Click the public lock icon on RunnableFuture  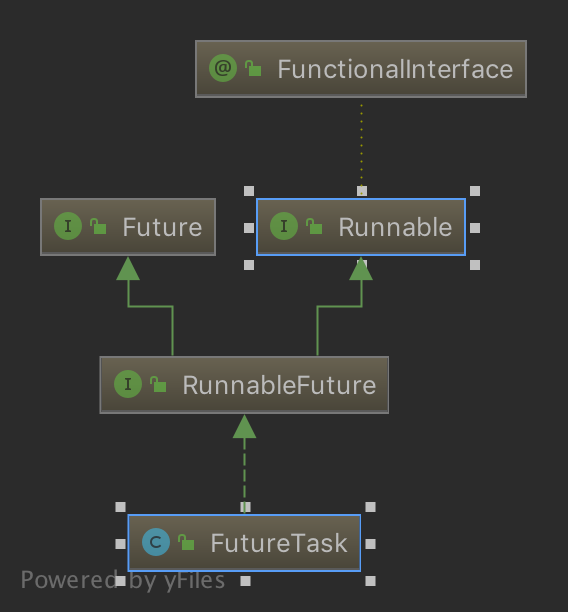[x=158, y=384]
